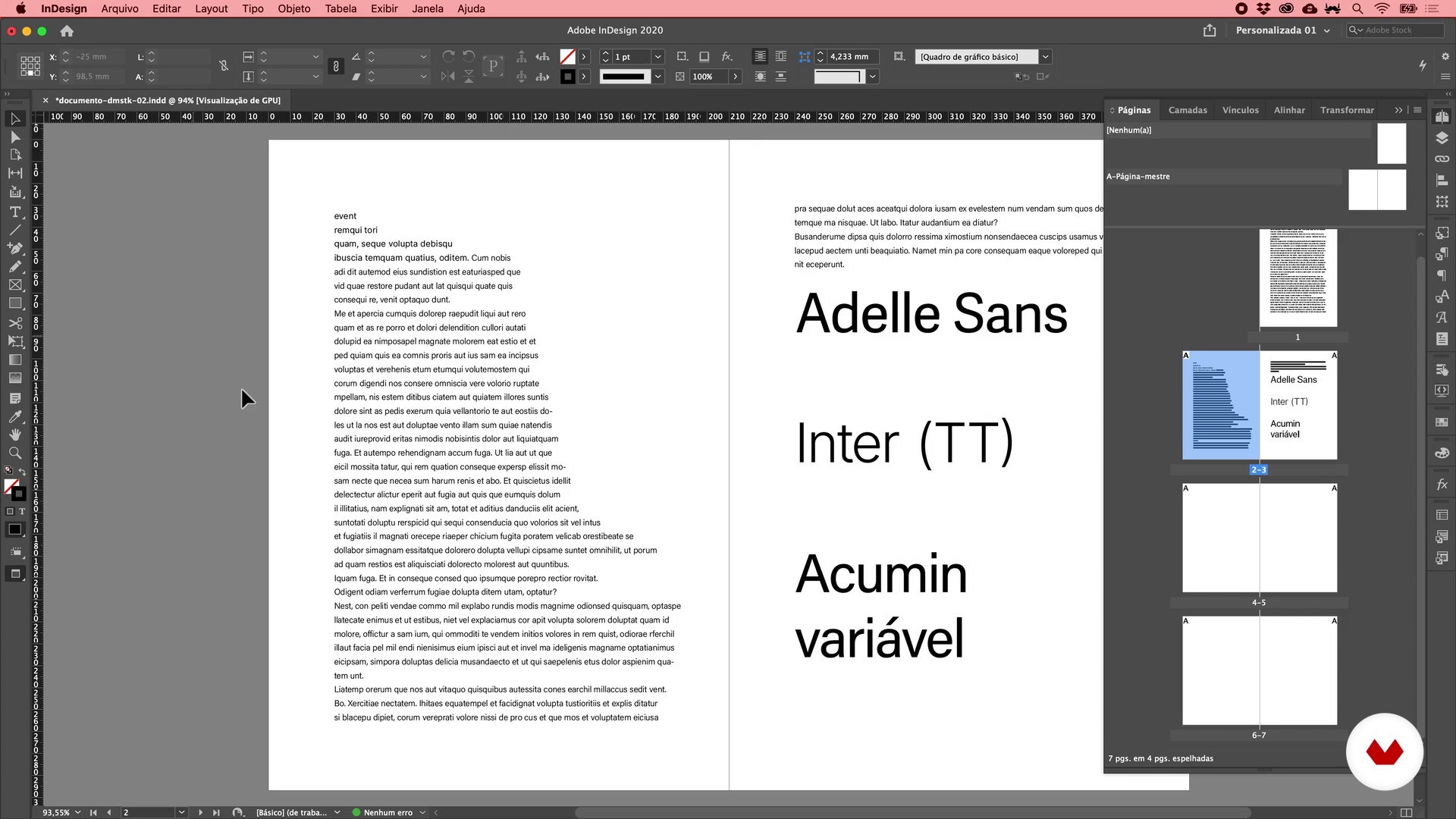This screenshot has width=1456, height=819.
Task: Select the Type tool
Action: (x=15, y=212)
